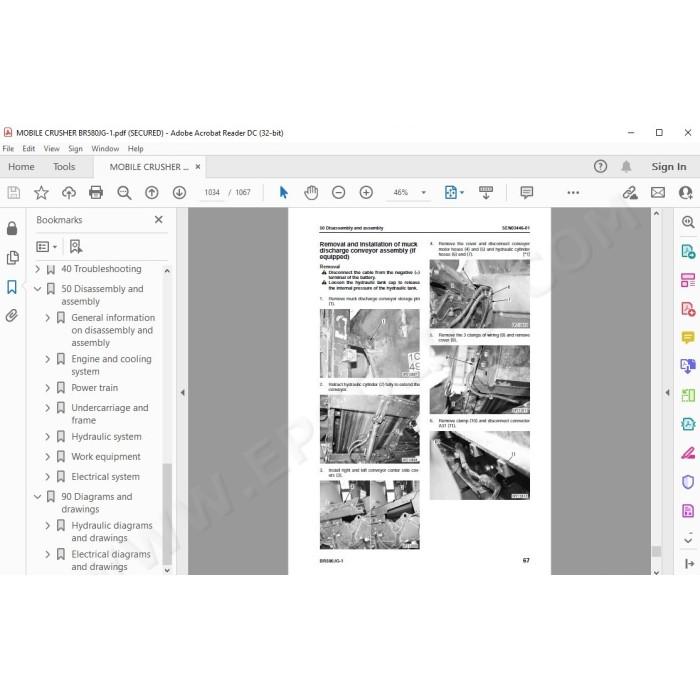Close the Bookmarks panel
Image resolution: width=700 pixels, height=700 pixels.
(x=158, y=220)
